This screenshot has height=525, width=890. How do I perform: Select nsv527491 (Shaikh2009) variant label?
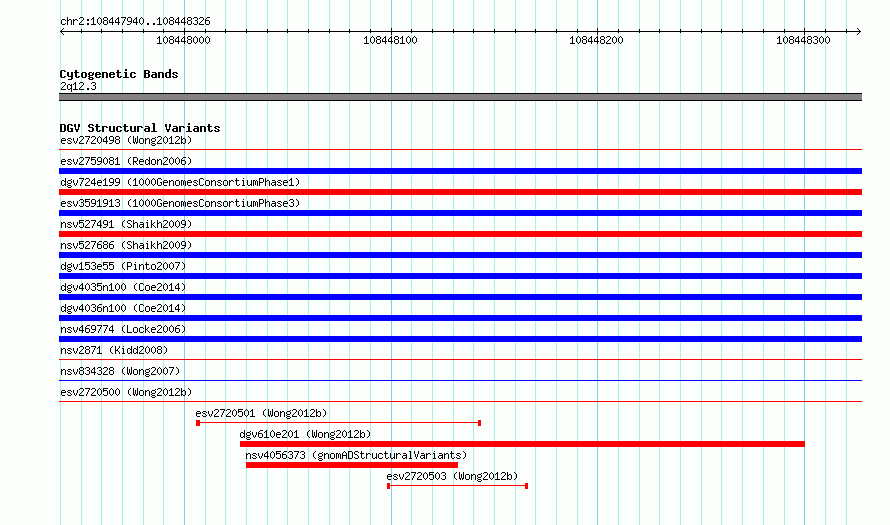click(x=126, y=224)
